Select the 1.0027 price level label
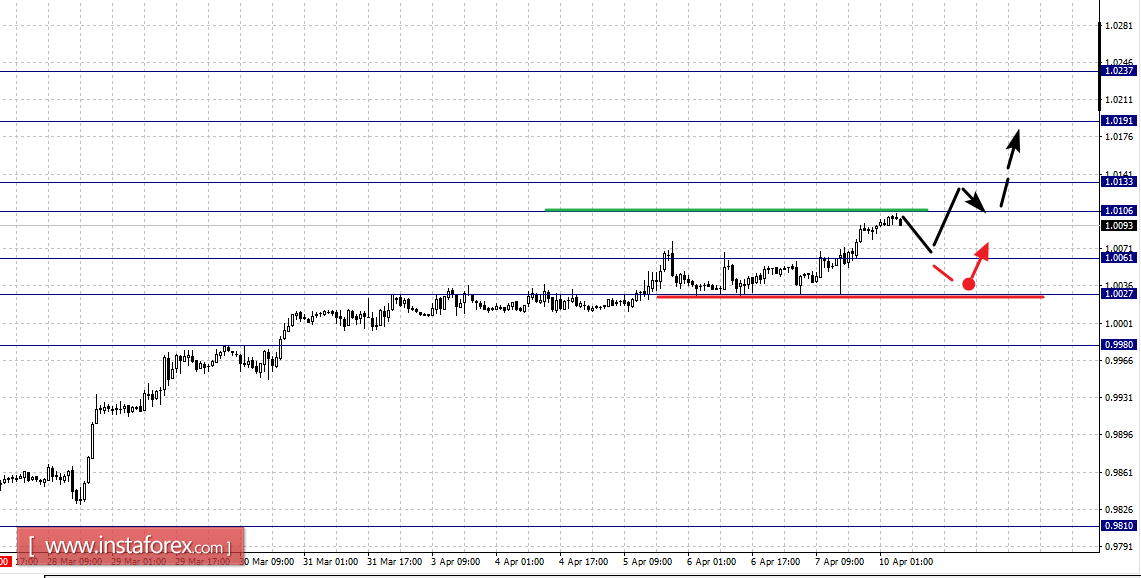 pos(1118,293)
